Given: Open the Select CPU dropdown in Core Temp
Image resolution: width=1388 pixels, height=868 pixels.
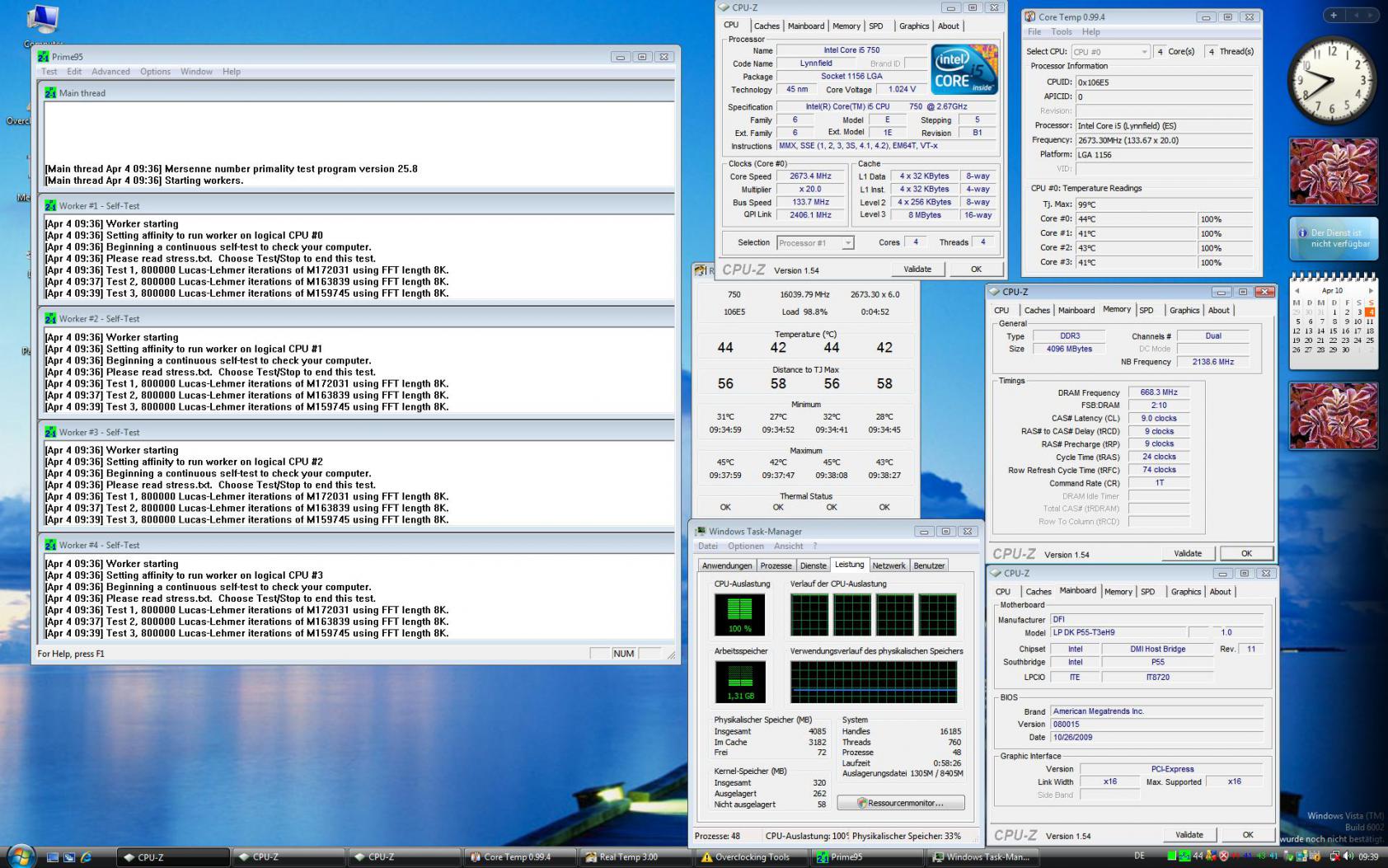Looking at the screenshot, I should (1110, 51).
